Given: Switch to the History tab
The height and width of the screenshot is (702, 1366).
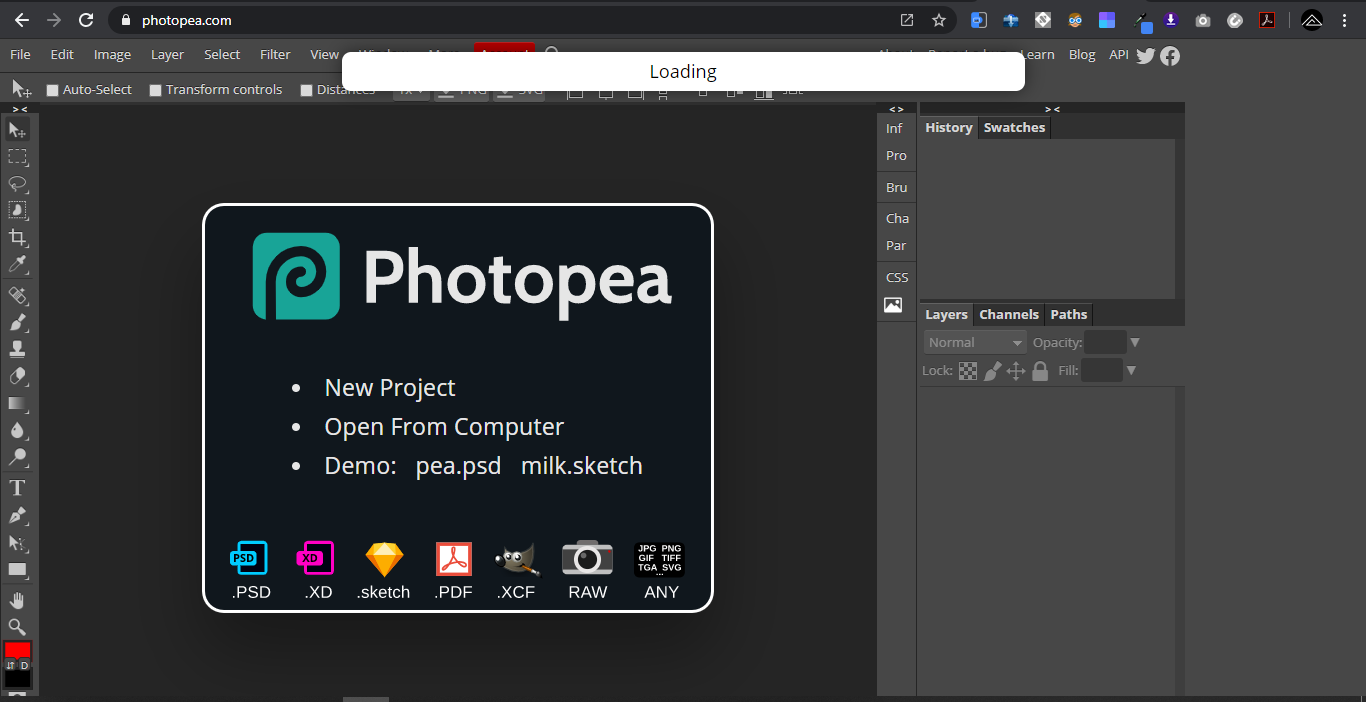Looking at the screenshot, I should [x=948, y=128].
